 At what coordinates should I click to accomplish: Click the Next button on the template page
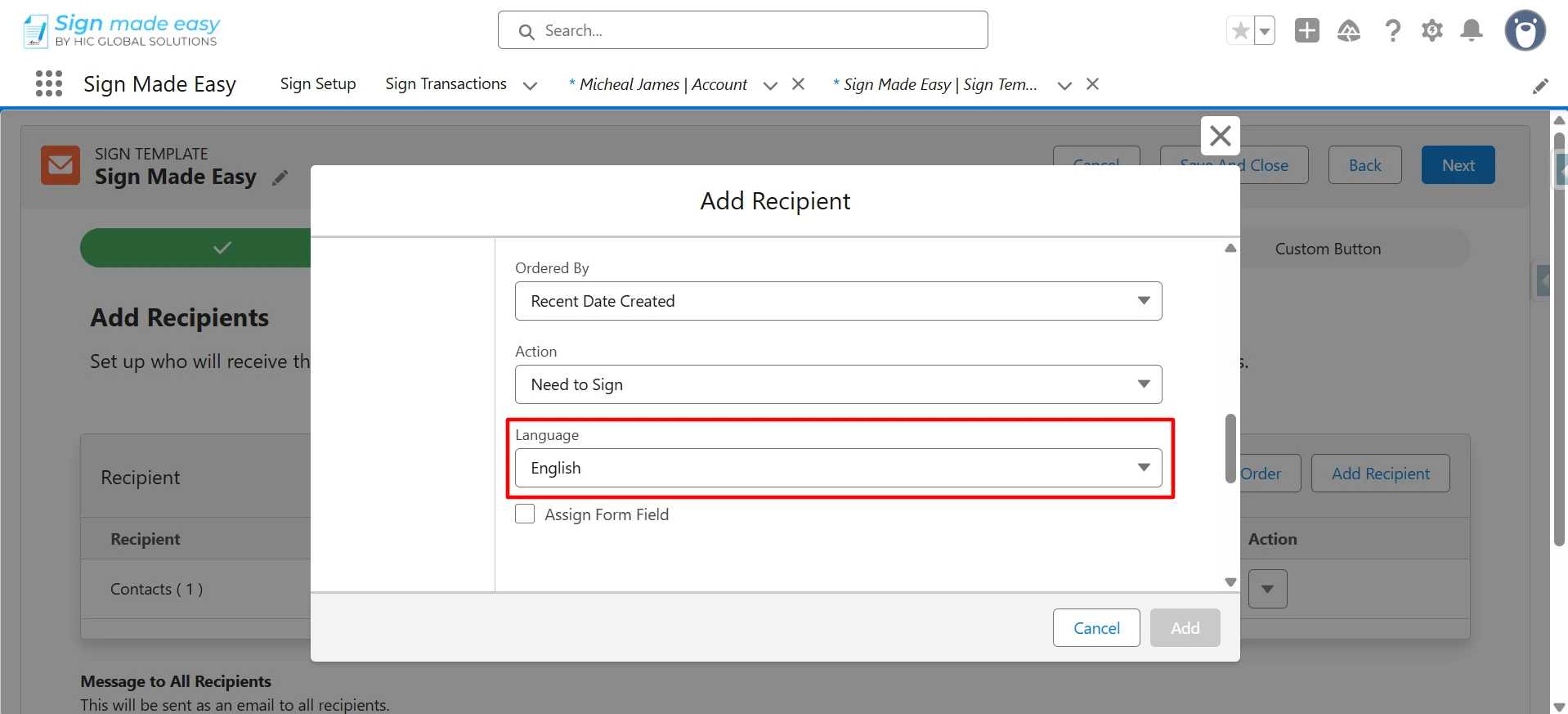[1458, 165]
